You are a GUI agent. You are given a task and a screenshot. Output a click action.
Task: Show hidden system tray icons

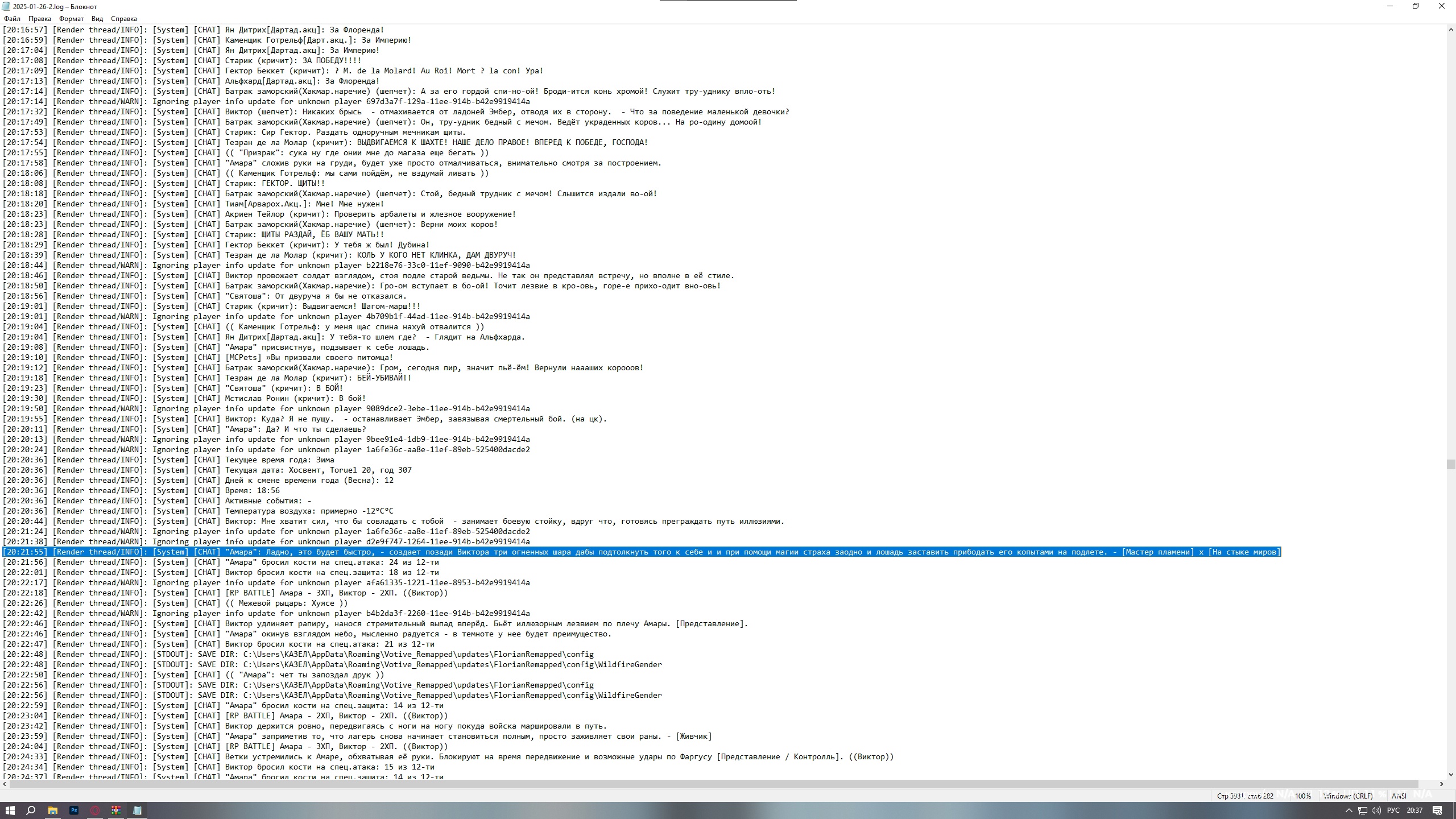tap(1349, 810)
